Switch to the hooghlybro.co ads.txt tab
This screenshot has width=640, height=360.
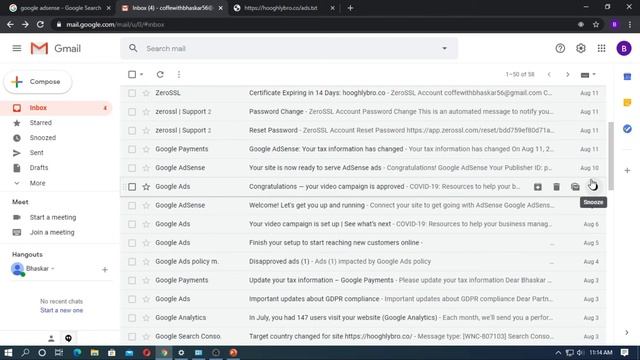[x=282, y=8]
